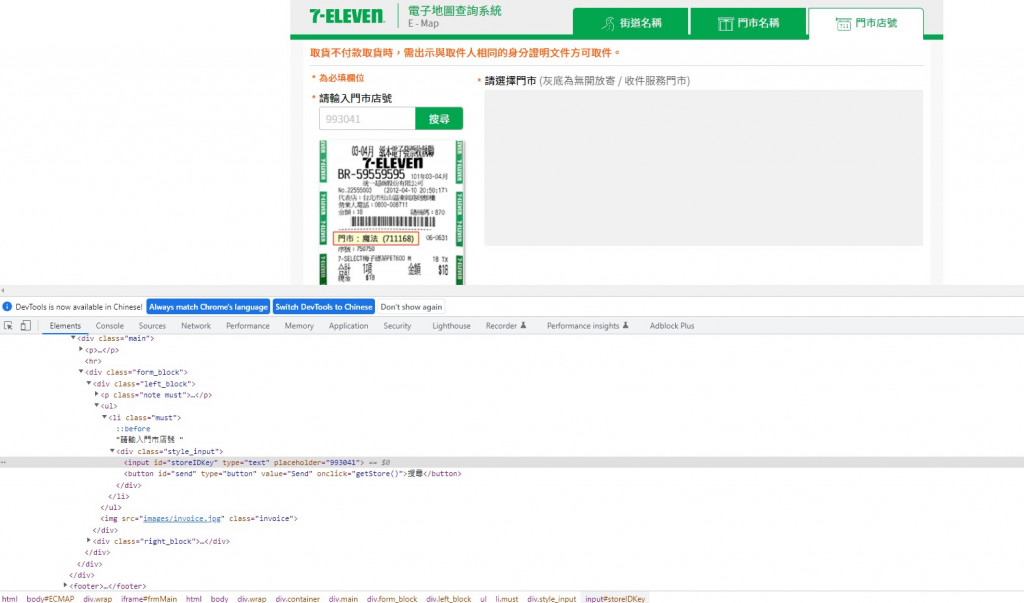The width and height of the screenshot is (1024, 603).
Task: Click the empty grey store selection list
Action: 703,168
